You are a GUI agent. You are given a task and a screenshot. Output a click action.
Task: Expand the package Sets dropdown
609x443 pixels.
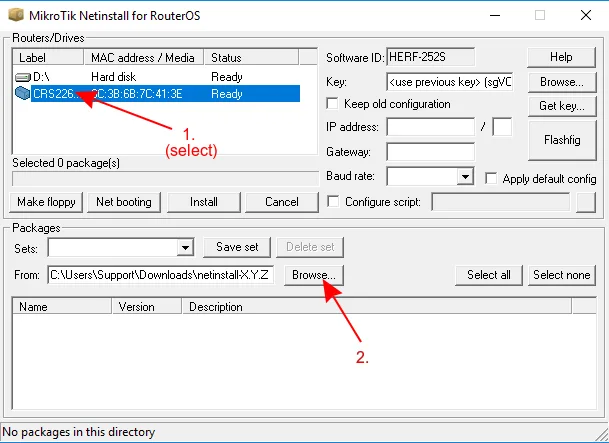point(184,247)
